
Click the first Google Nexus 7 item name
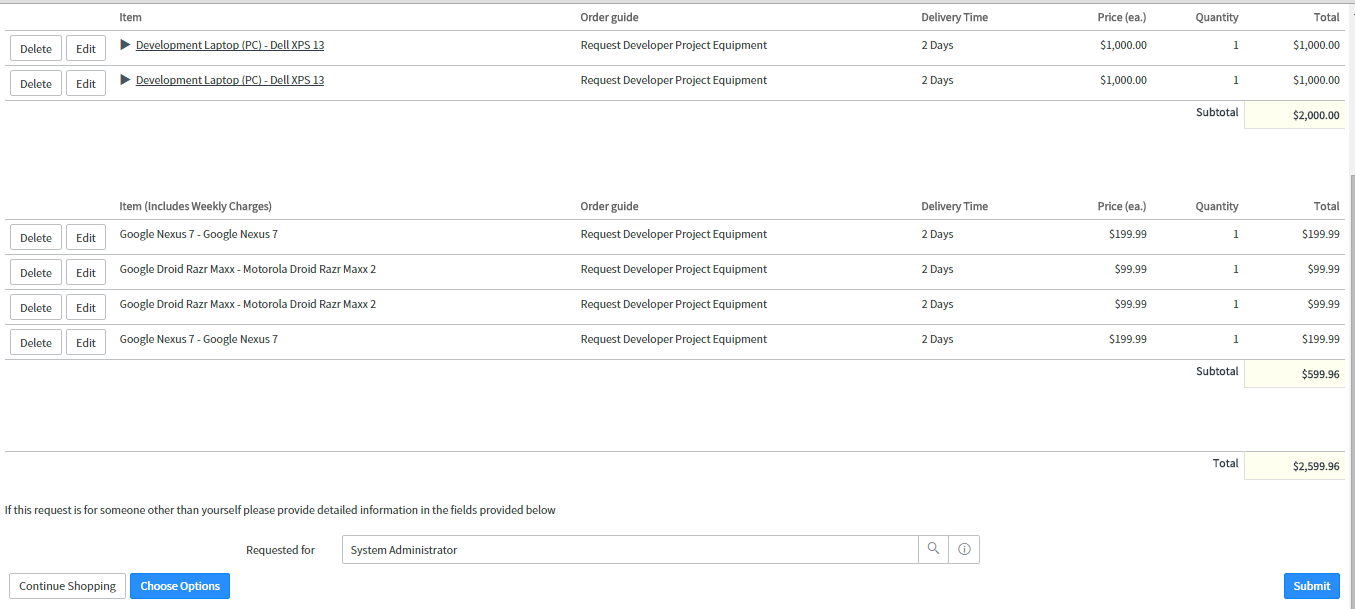tap(199, 234)
